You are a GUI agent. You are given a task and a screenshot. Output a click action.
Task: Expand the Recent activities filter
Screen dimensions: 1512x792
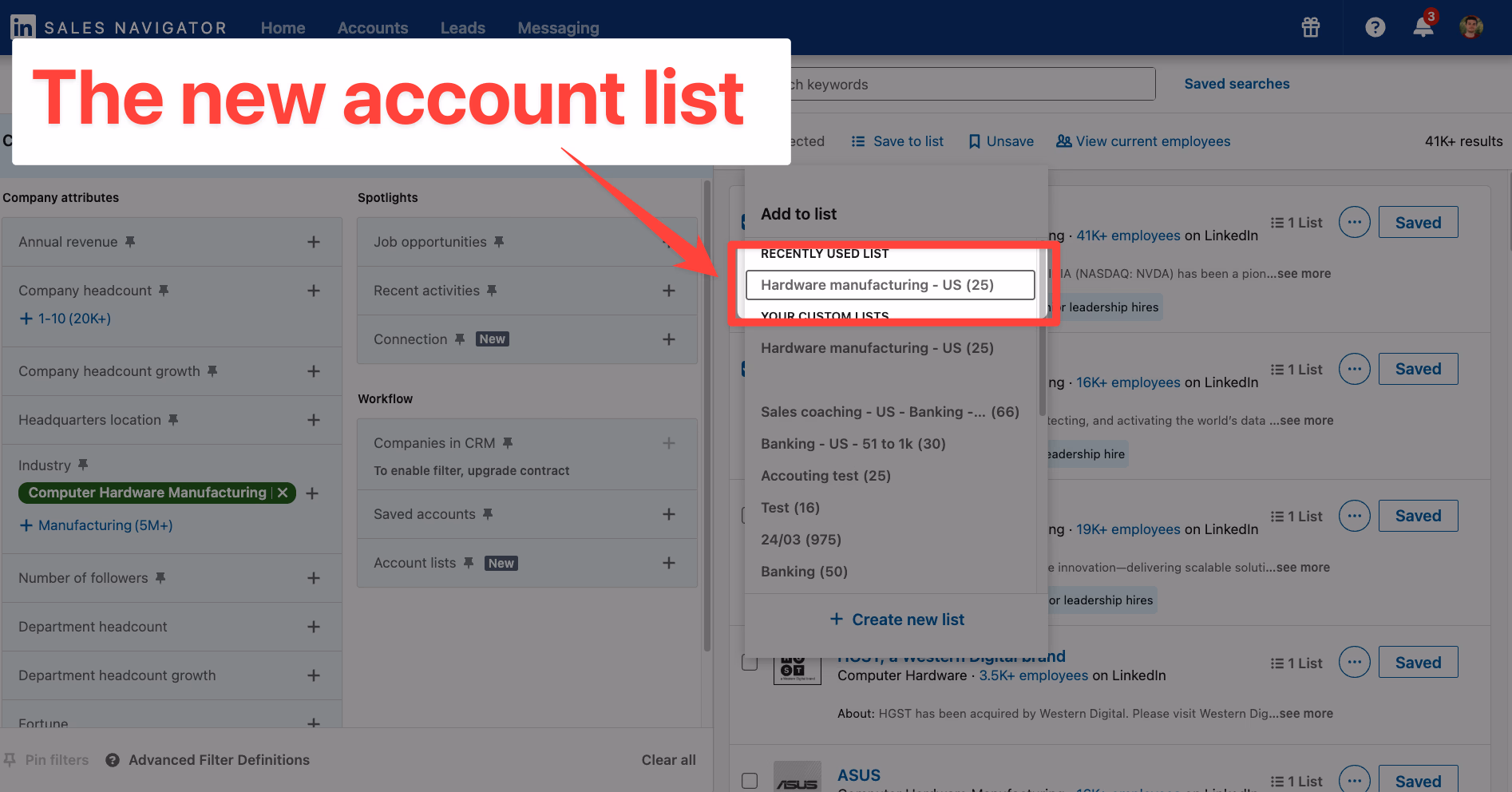(x=669, y=291)
